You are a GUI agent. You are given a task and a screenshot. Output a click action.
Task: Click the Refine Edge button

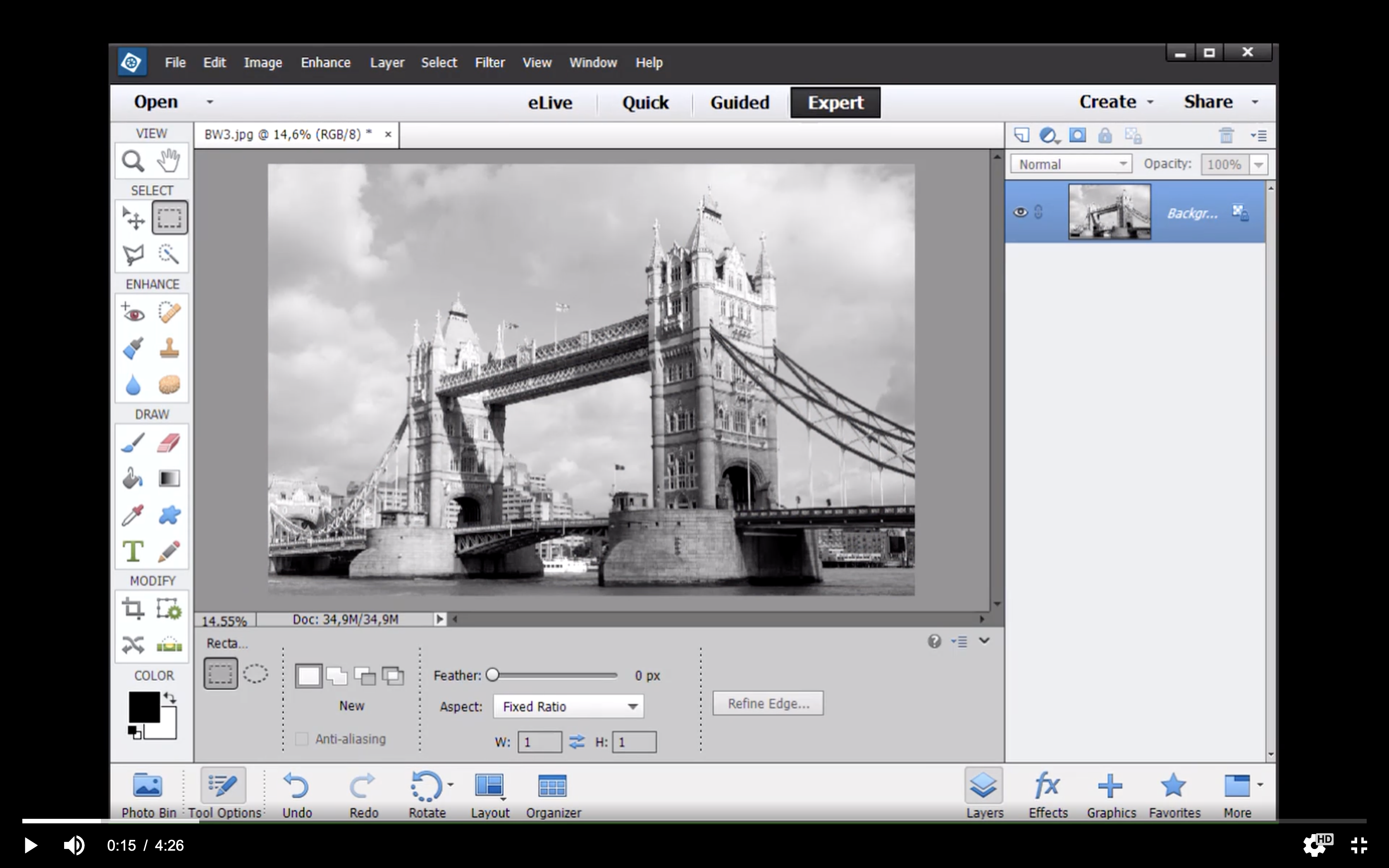click(768, 703)
